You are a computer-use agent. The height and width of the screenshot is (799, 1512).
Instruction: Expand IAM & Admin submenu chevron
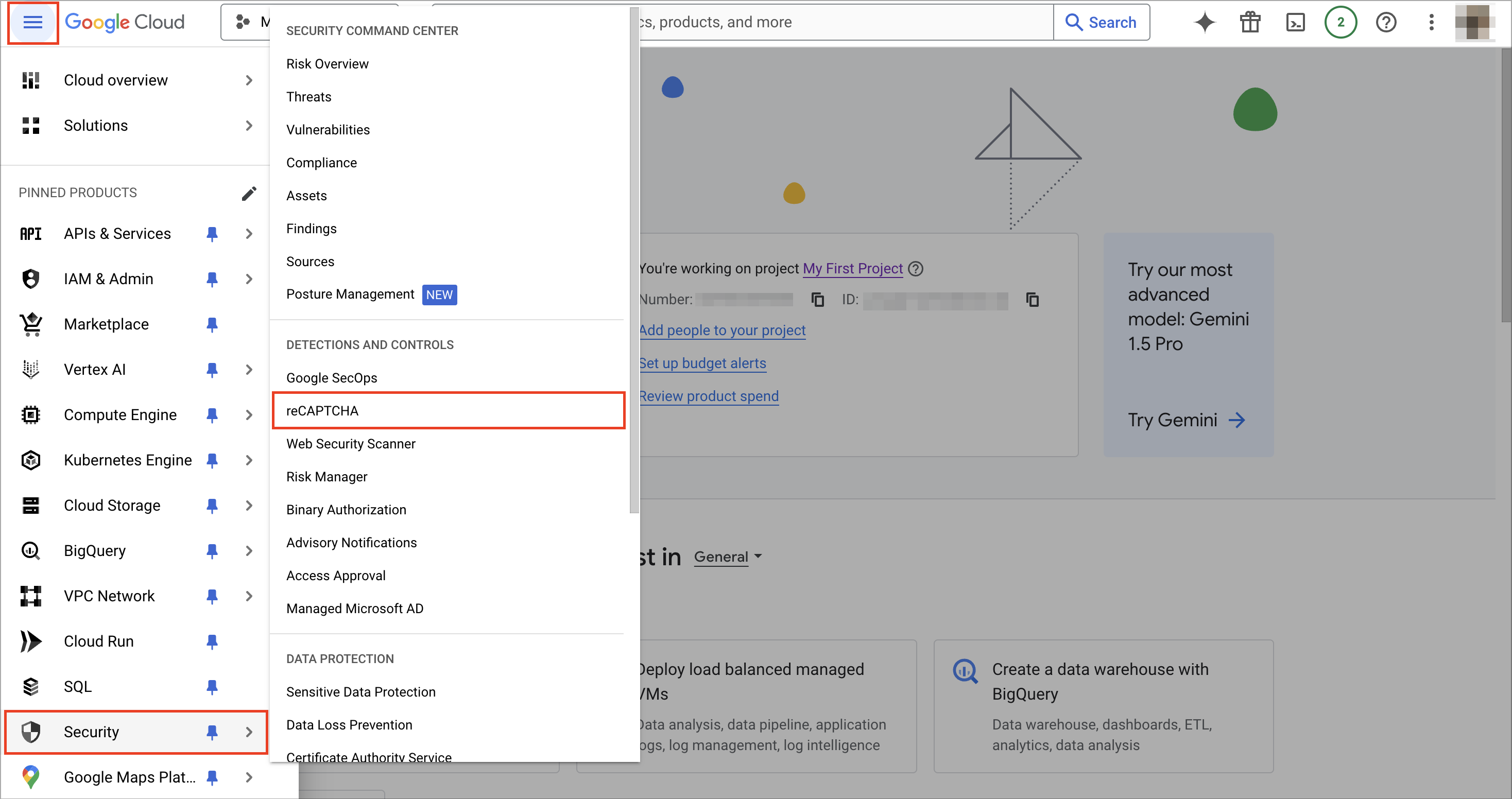click(249, 279)
